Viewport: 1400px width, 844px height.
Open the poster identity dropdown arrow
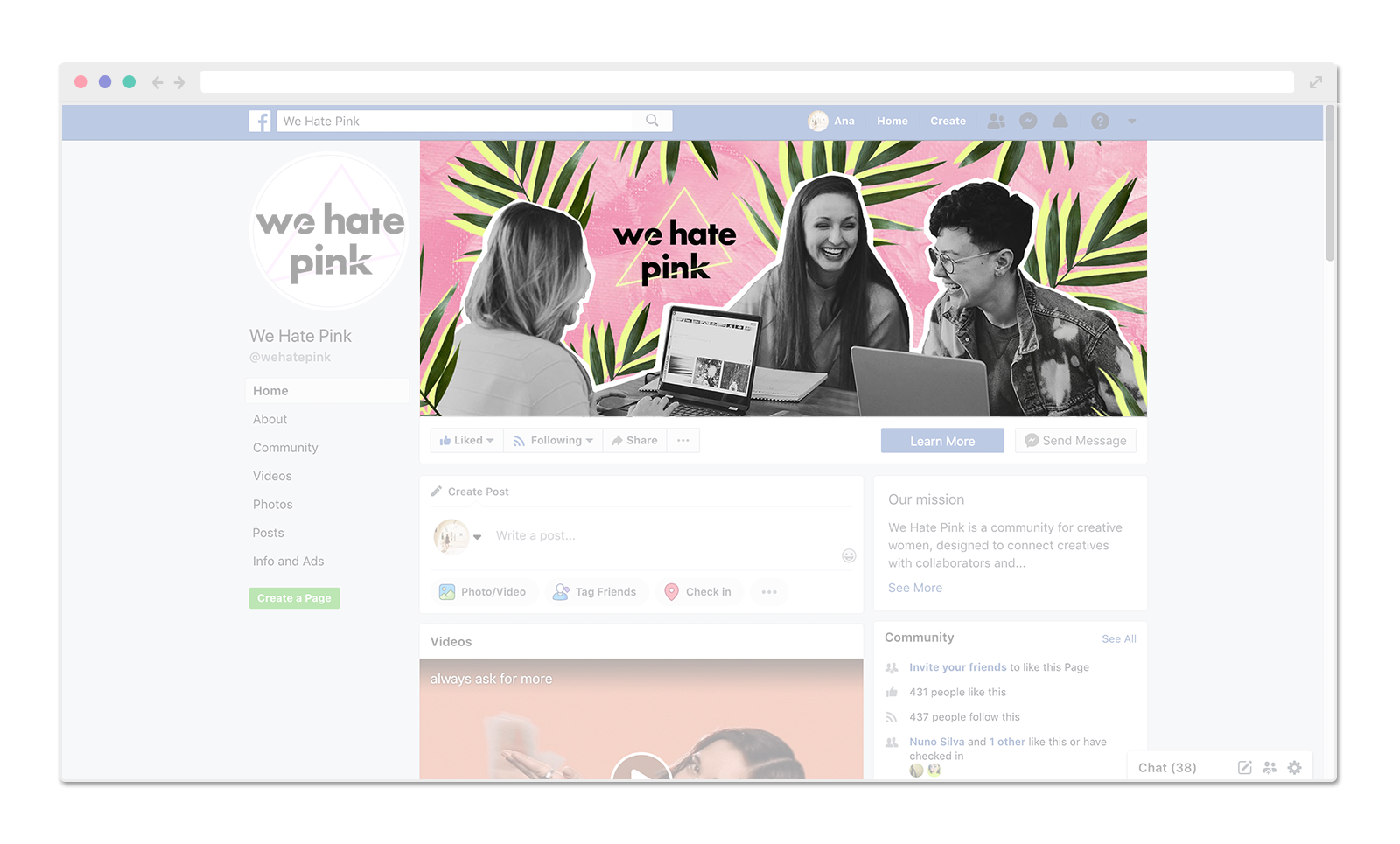pos(478,537)
